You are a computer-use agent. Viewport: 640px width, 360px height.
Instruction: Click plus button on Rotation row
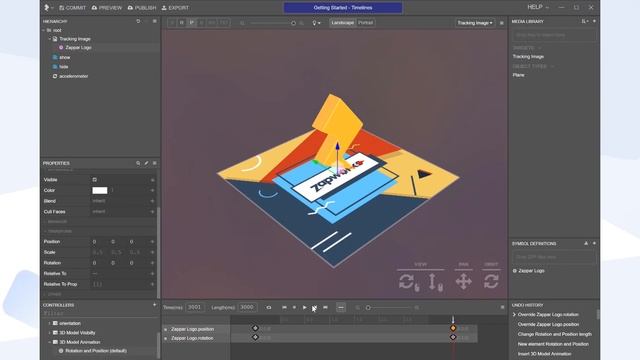(x=152, y=263)
